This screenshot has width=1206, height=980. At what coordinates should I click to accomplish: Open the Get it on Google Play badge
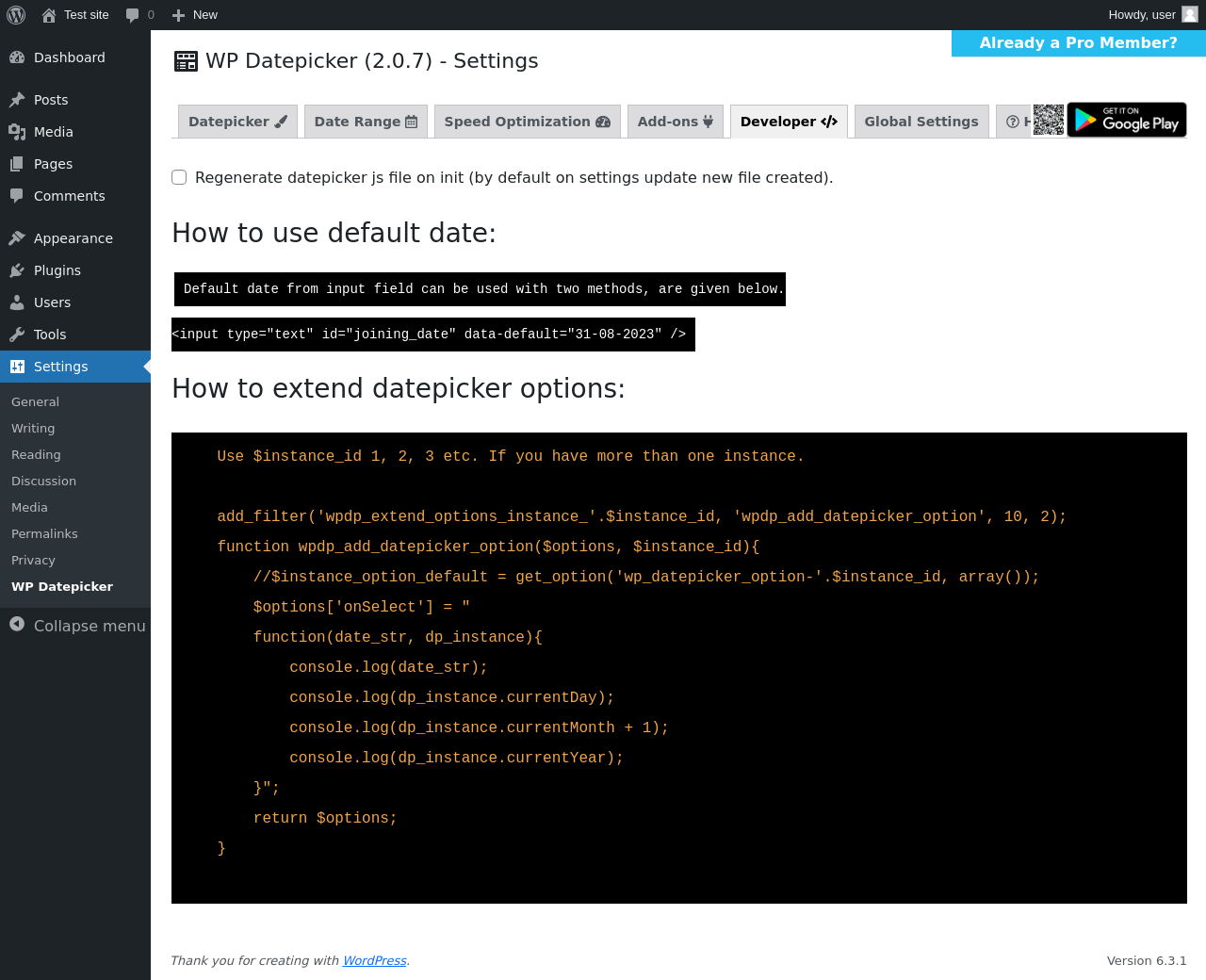pyautogui.click(x=1127, y=120)
